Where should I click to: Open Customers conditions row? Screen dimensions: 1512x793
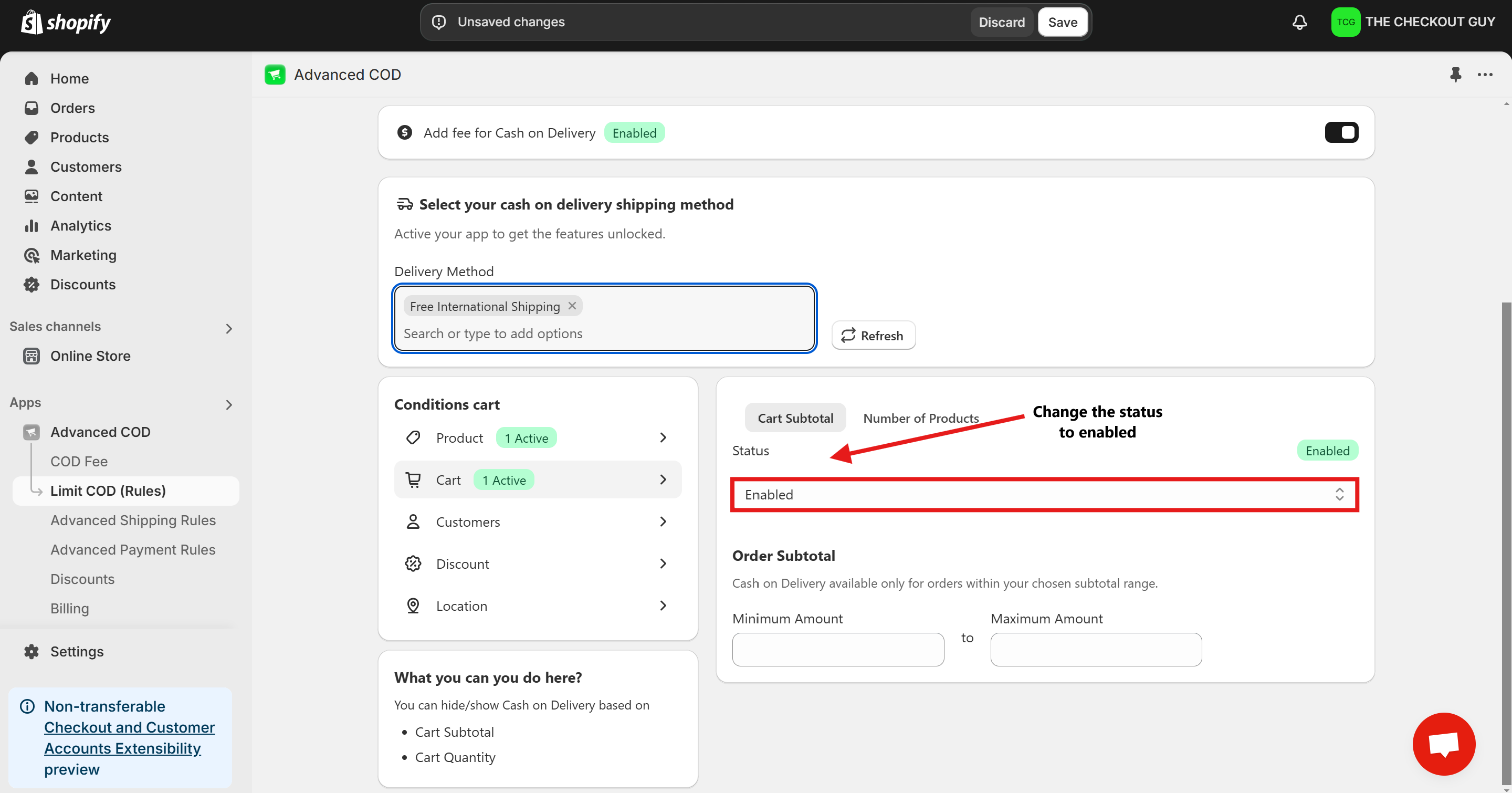(538, 522)
